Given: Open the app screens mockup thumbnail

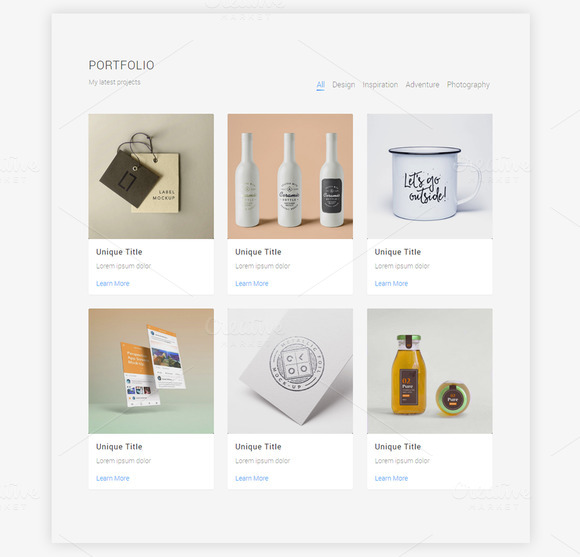Looking at the screenshot, I should 151,371.
